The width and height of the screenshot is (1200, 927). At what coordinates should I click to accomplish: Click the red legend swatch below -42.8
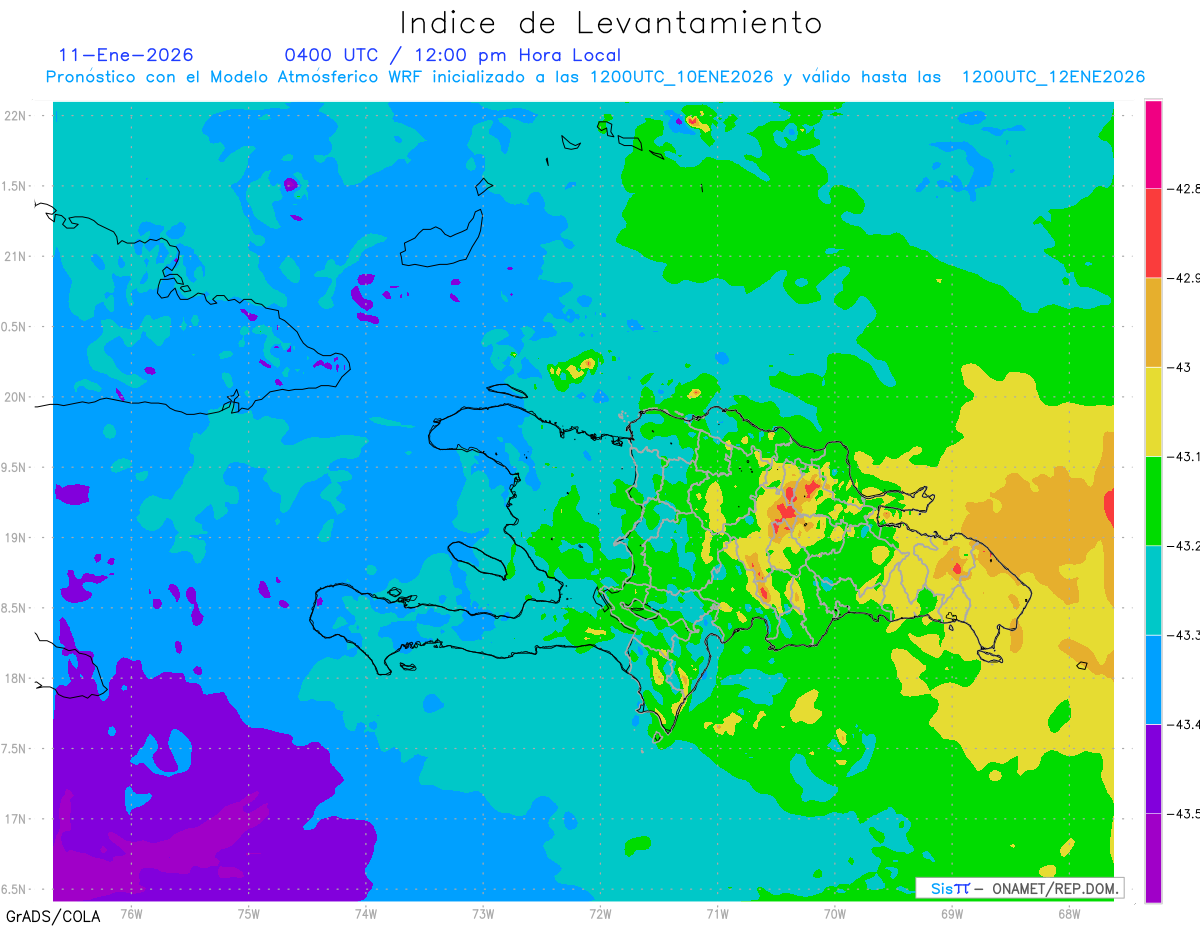point(1153,233)
